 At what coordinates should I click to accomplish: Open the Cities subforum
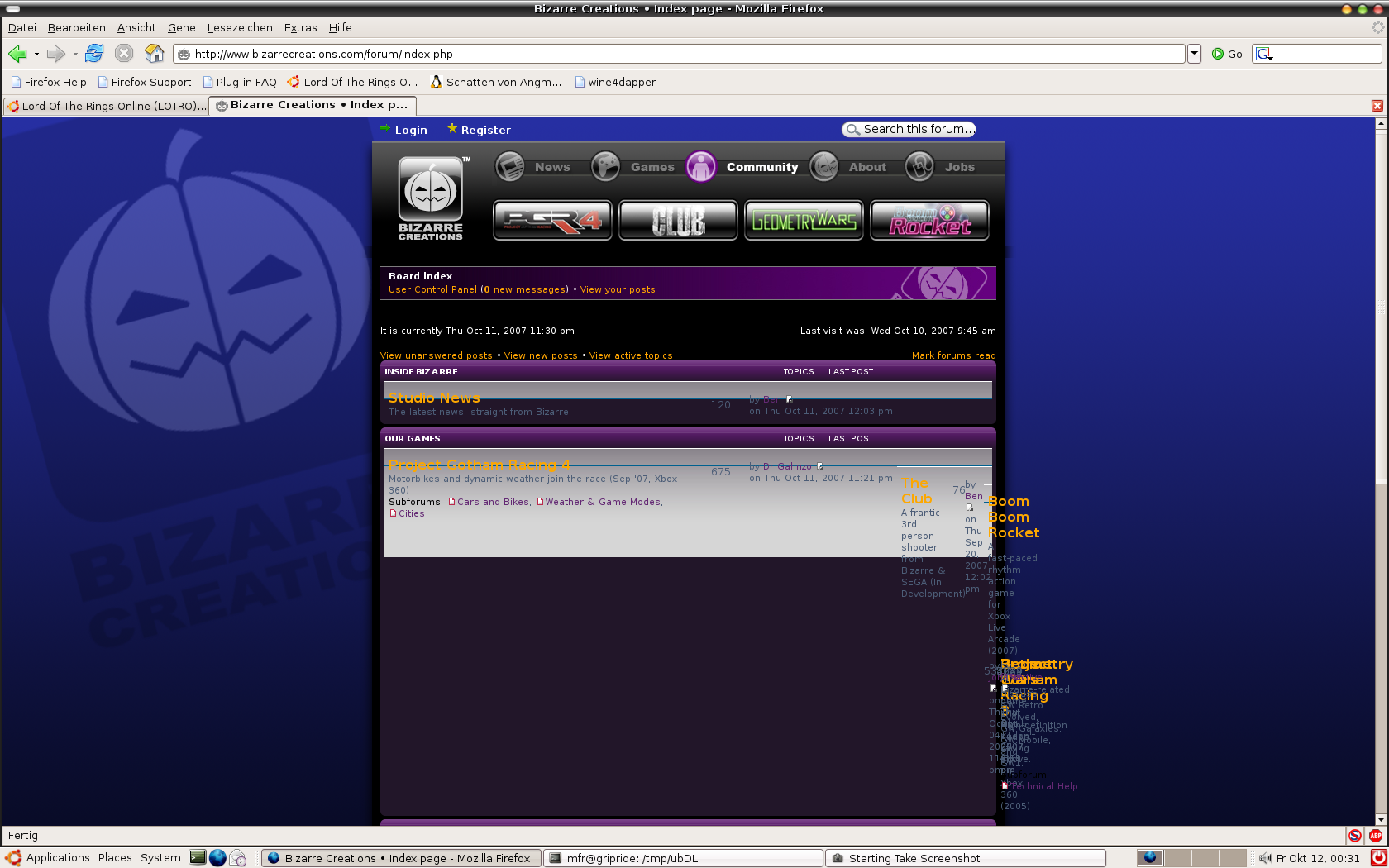click(x=412, y=513)
